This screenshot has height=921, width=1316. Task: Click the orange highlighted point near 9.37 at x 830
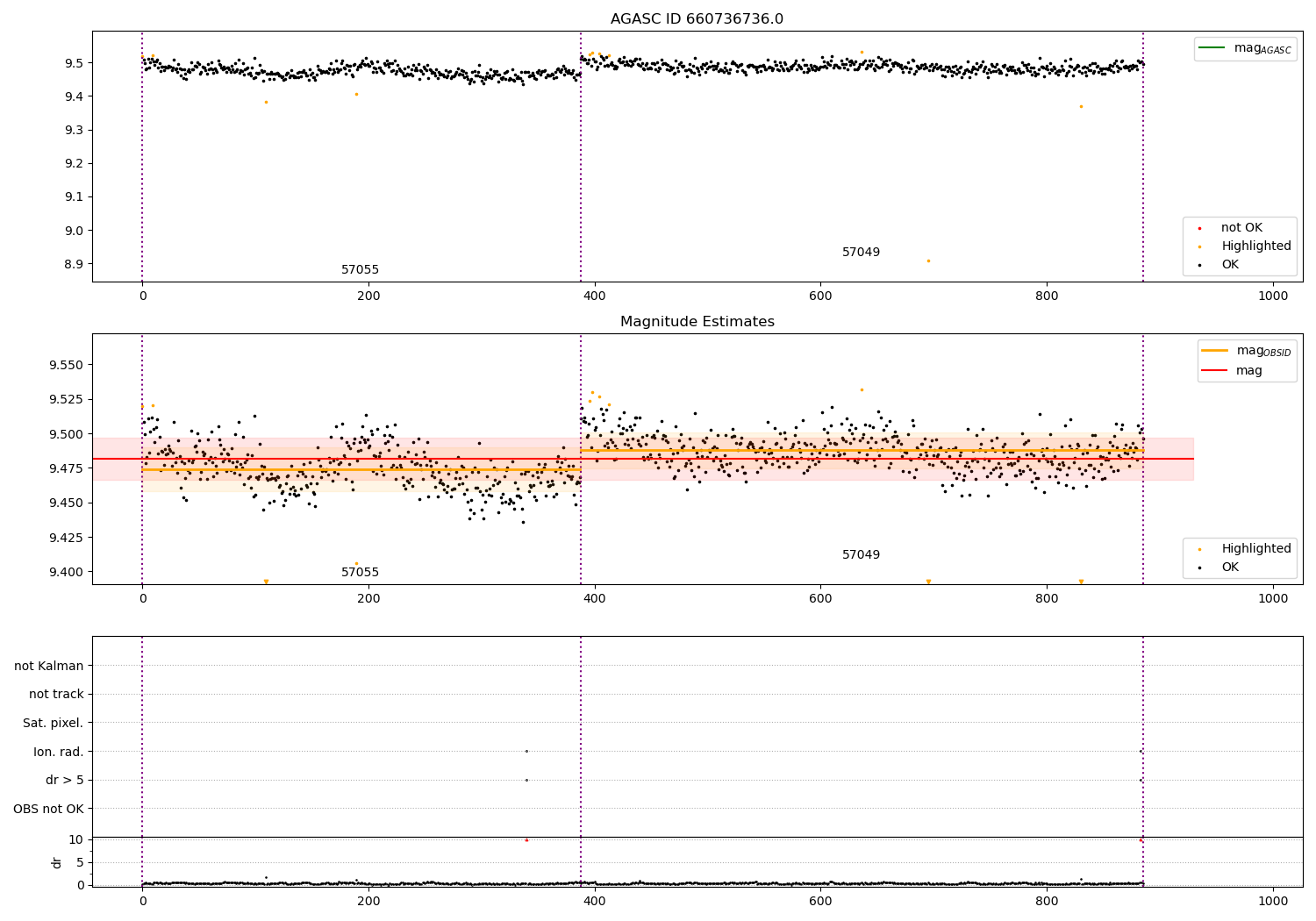tap(1081, 106)
